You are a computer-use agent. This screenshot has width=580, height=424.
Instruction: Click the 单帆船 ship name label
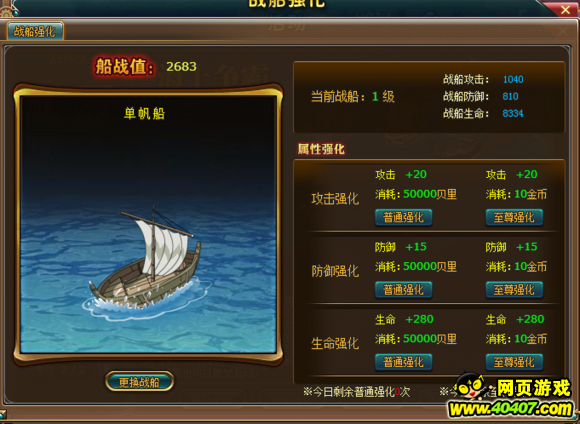144,113
